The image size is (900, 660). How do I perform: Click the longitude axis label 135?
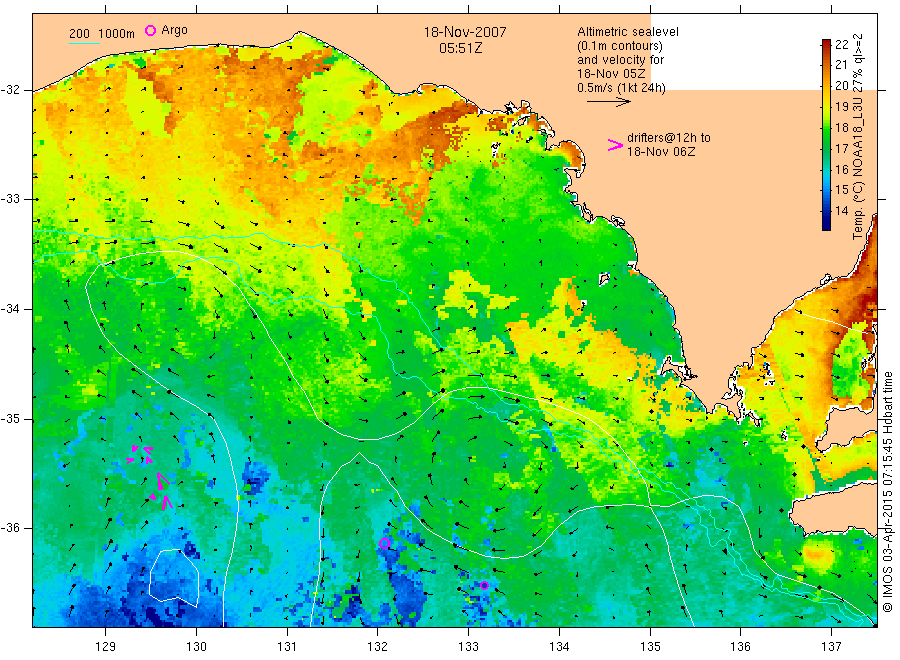(650, 647)
